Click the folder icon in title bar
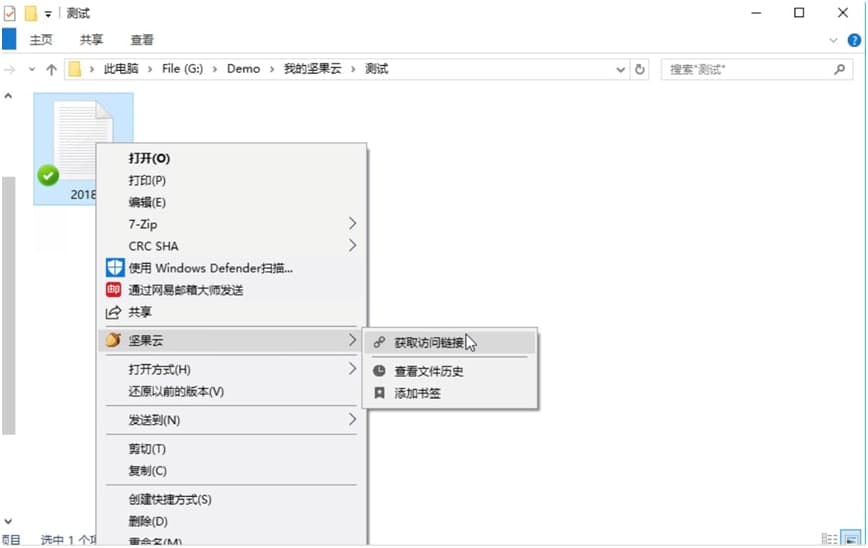This screenshot has width=868, height=548. (31, 13)
